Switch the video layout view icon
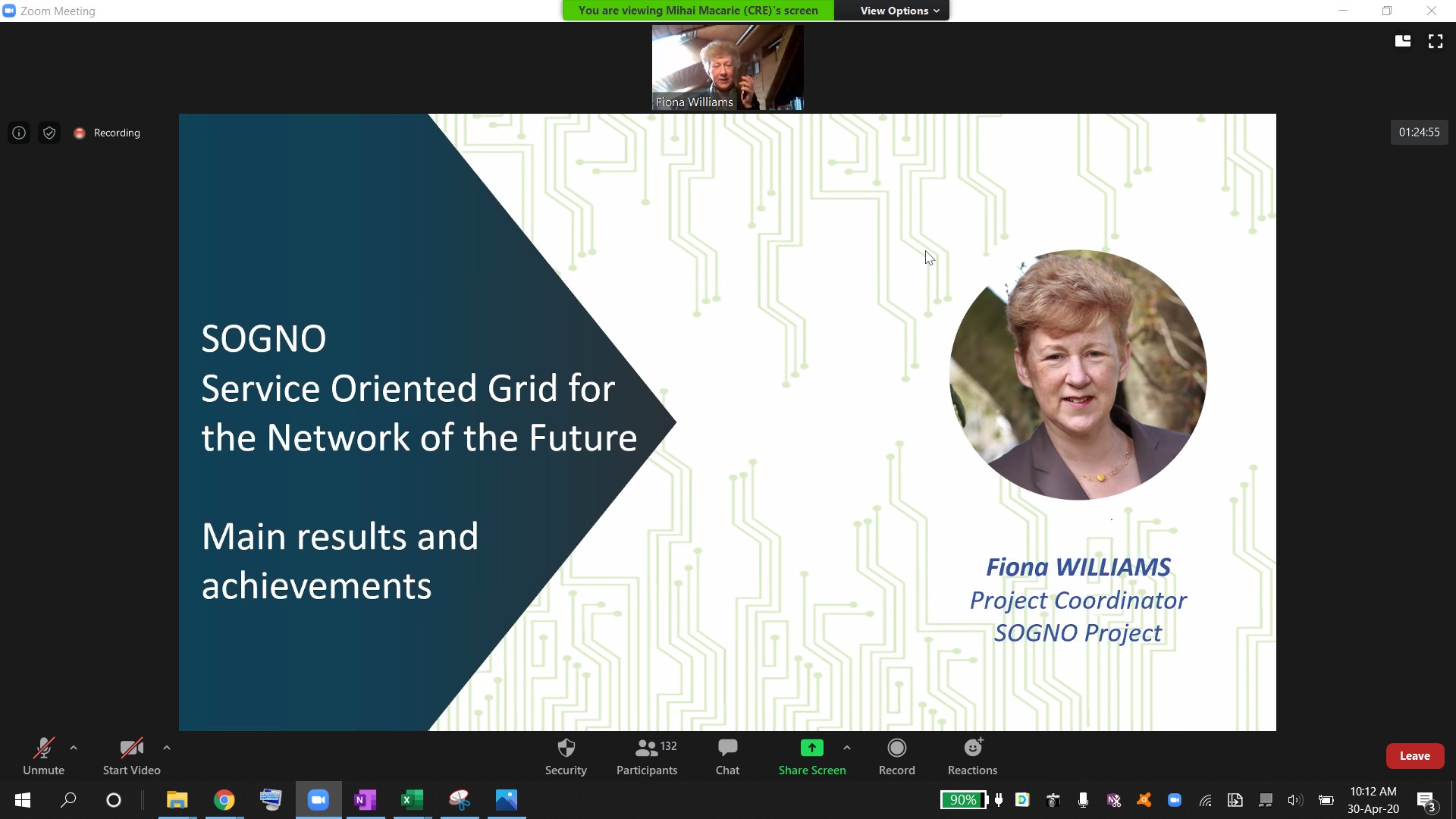 (1403, 41)
